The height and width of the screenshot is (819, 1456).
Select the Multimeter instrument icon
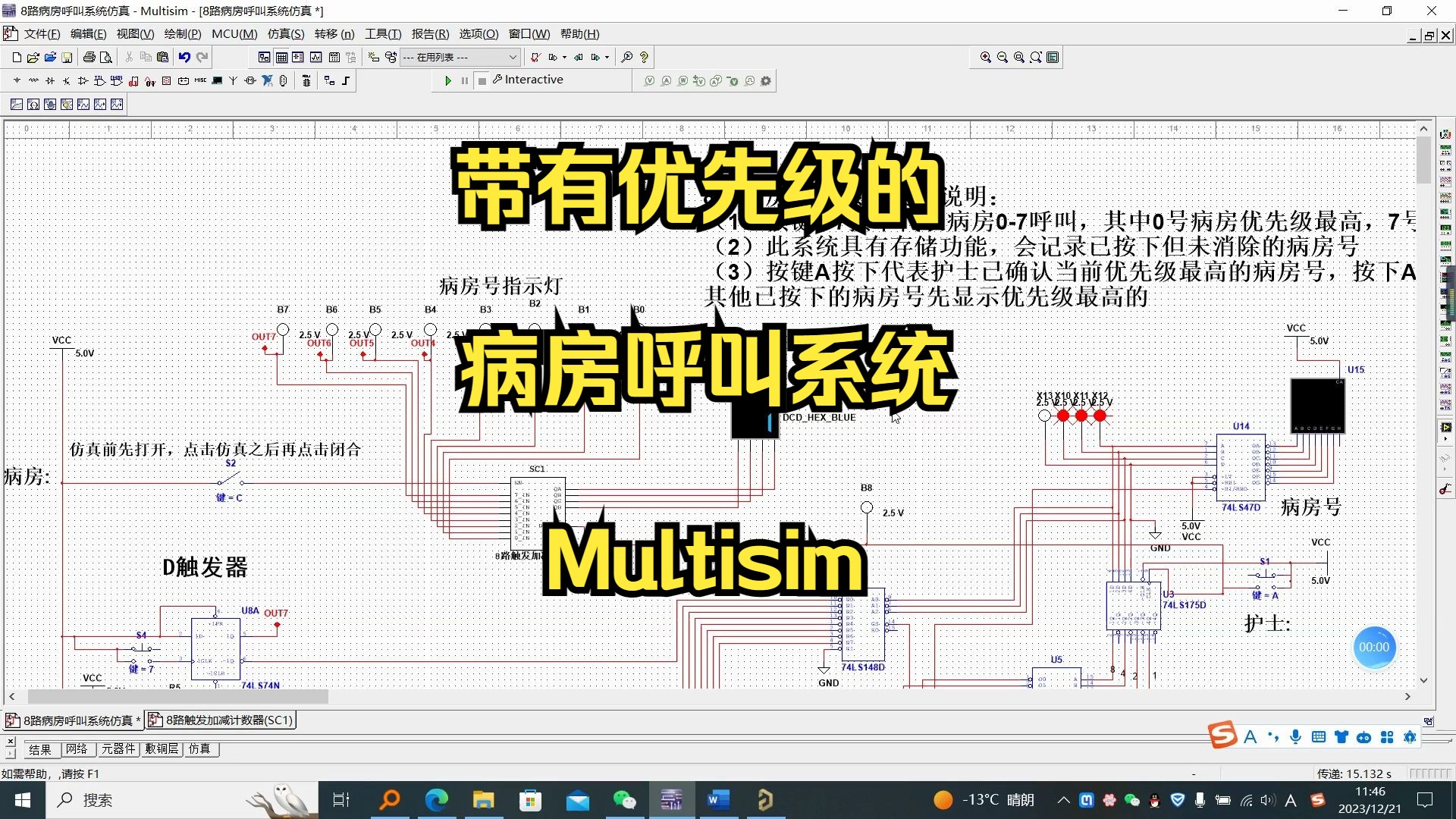pos(1445,134)
